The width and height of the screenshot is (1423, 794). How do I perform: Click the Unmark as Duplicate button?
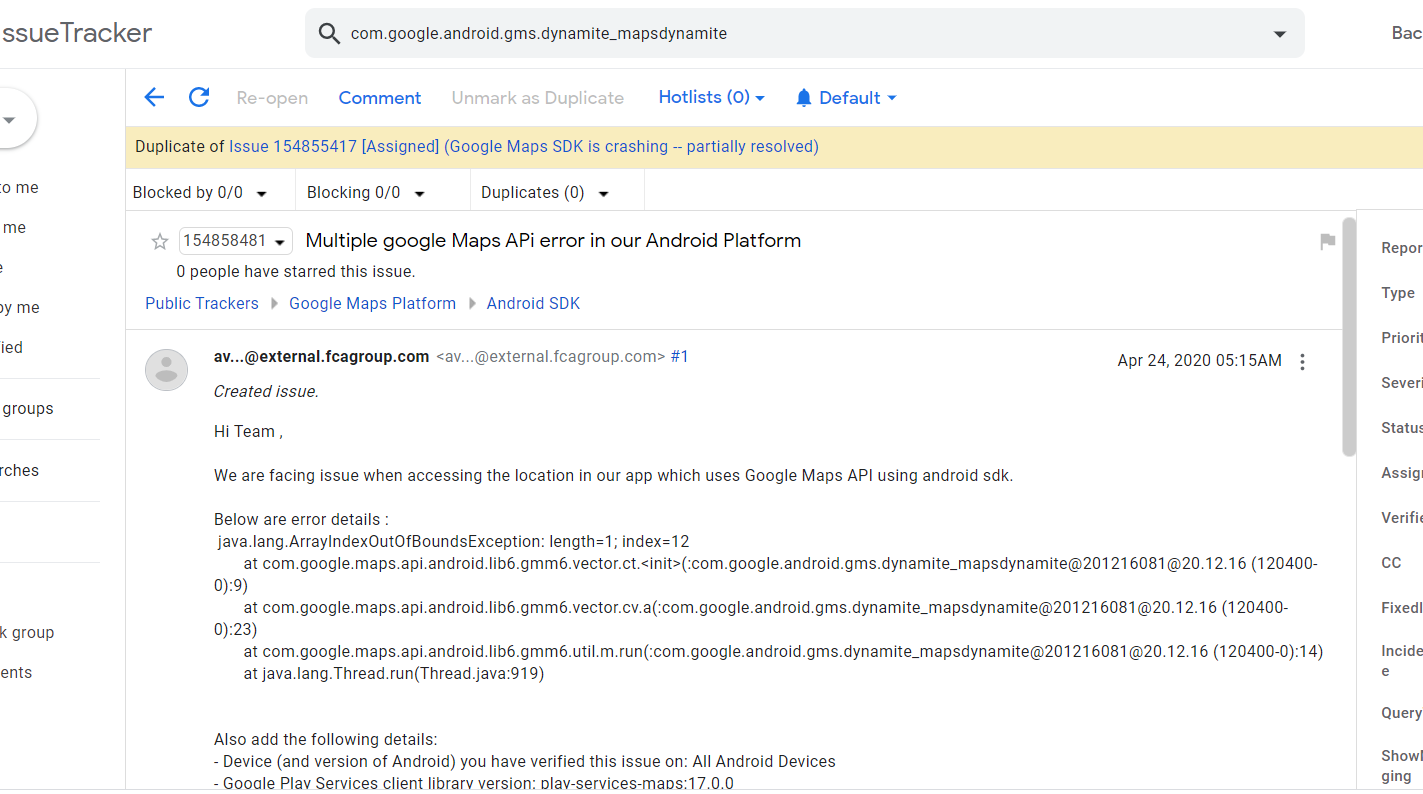(x=538, y=98)
